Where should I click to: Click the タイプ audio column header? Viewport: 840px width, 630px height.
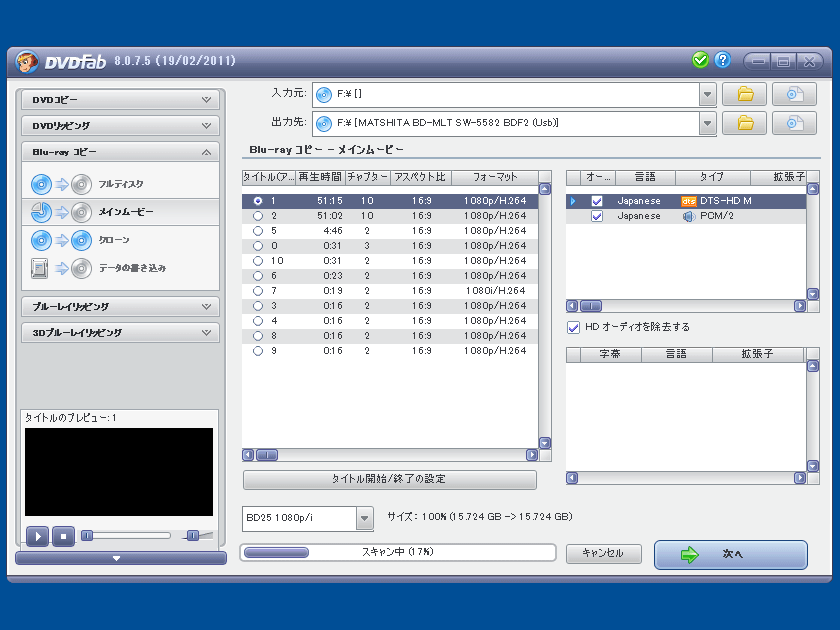click(712, 177)
